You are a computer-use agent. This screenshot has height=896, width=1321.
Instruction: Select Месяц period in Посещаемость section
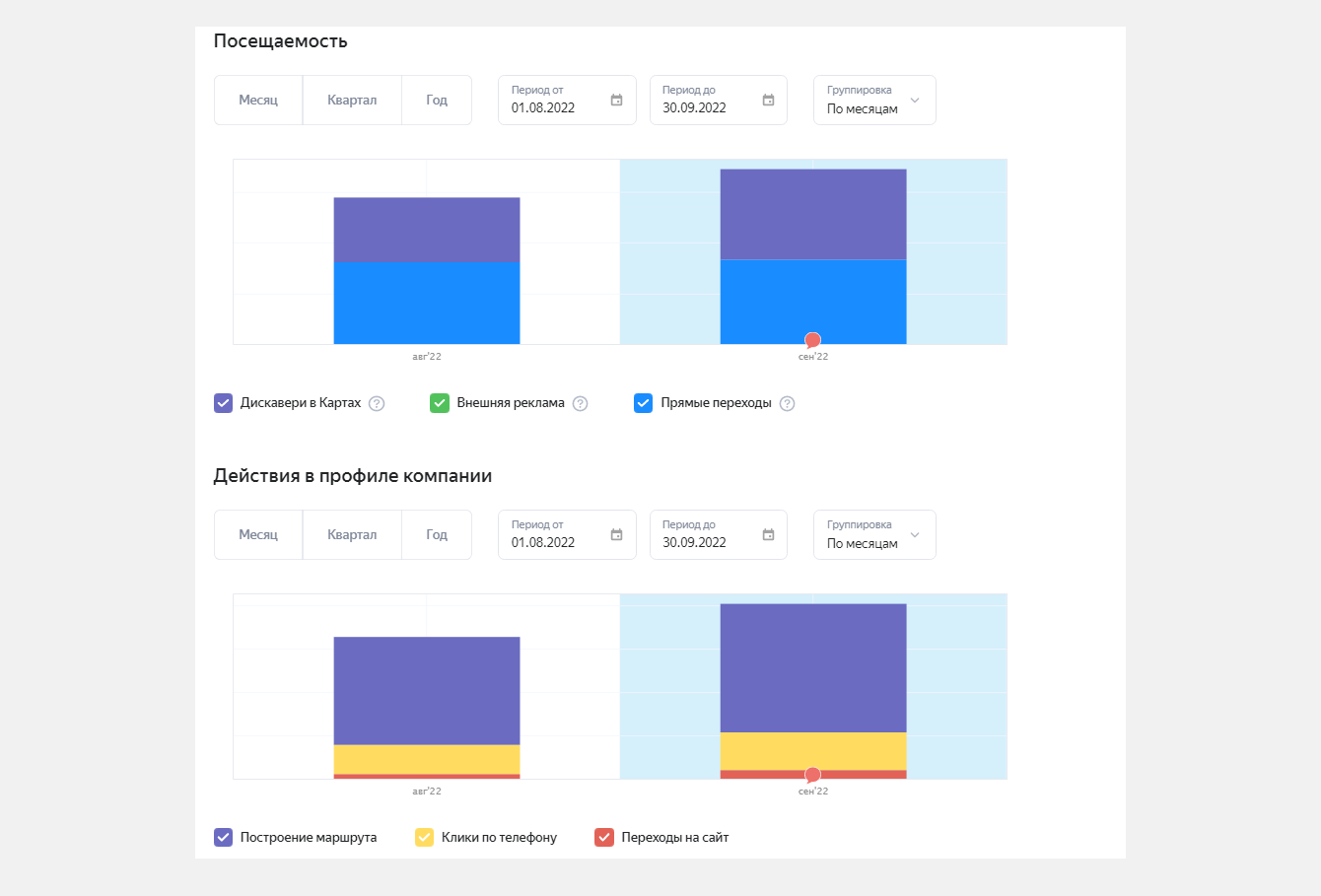258,101
